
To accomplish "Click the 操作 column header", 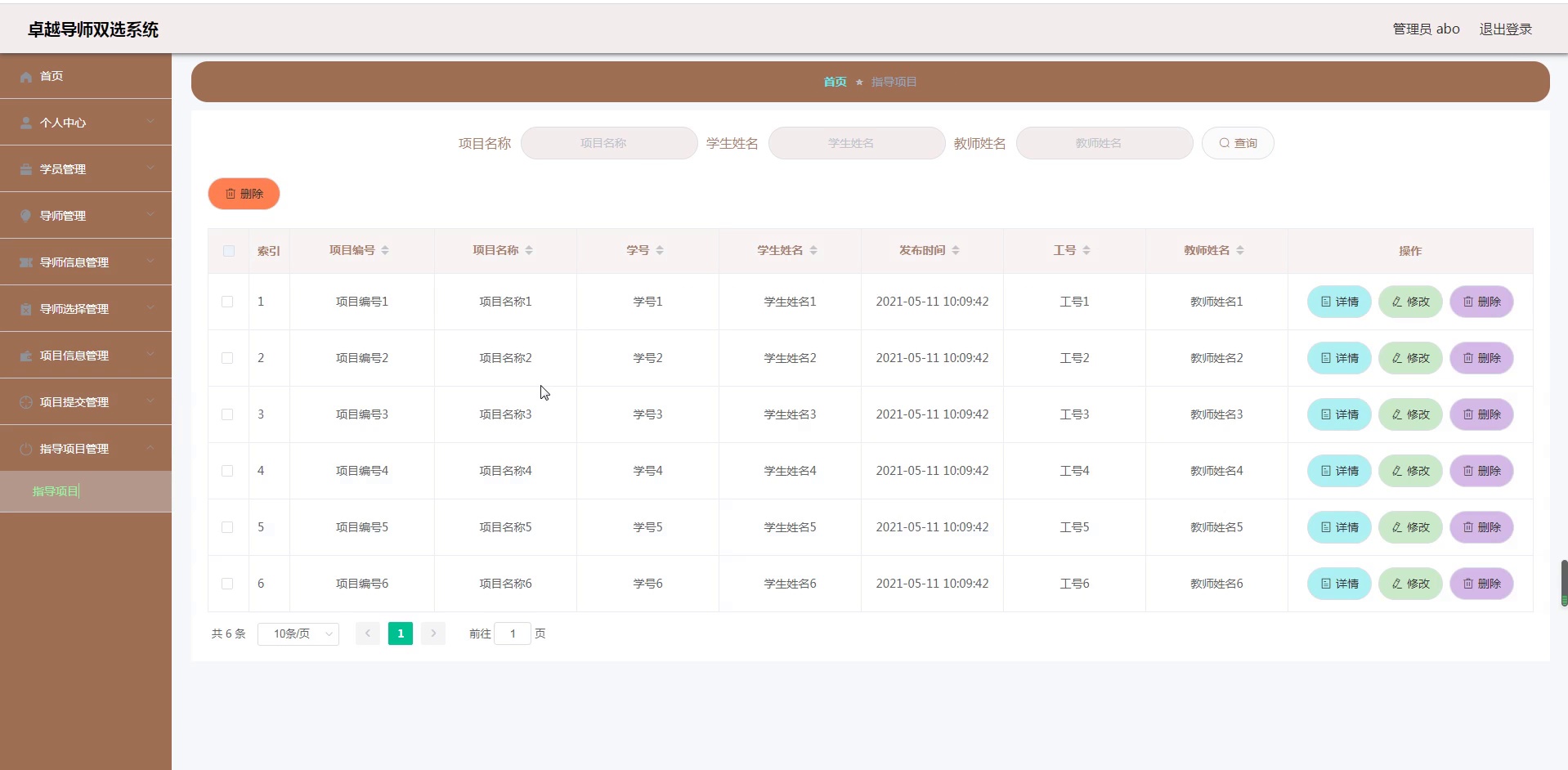I will [x=1410, y=251].
